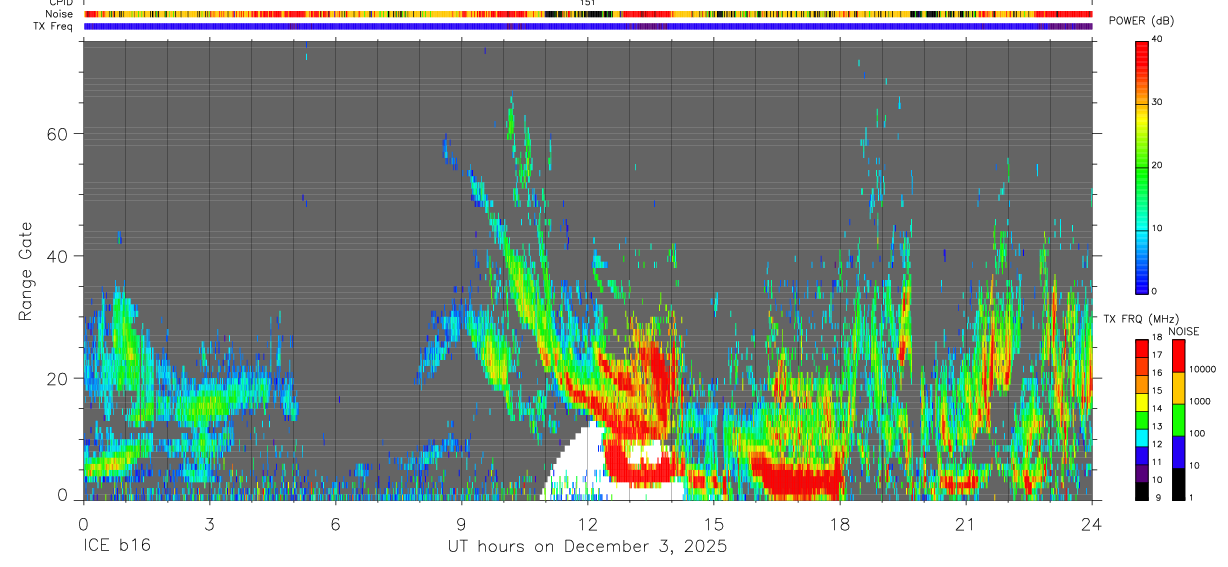Screen dimensions: 1228x567
Task: Click the multicolored Noise strip
Action: tap(588, 14)
